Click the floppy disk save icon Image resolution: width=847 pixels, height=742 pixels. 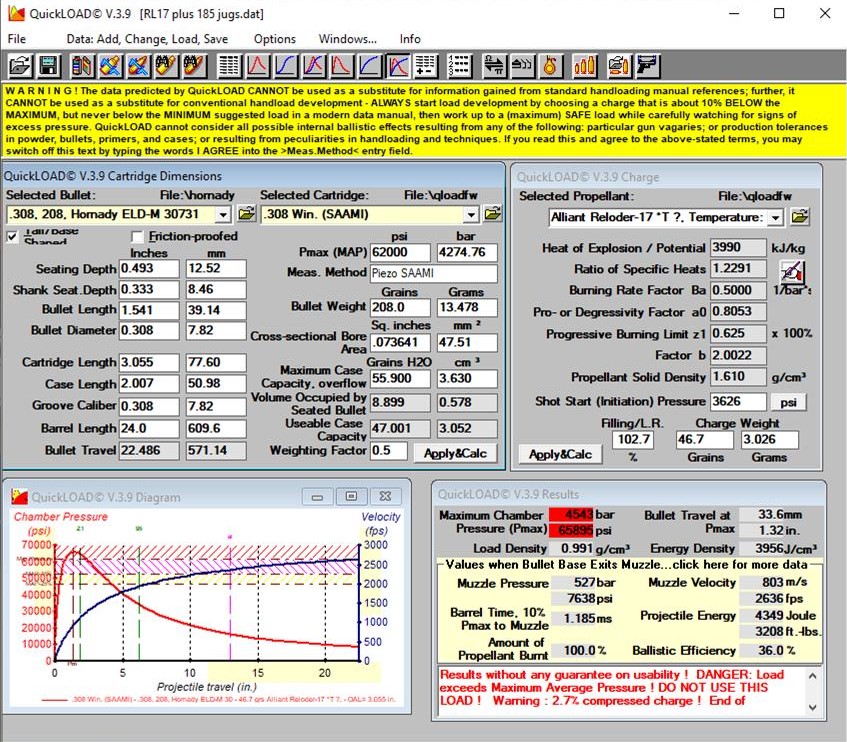click(x=47, y=66)
